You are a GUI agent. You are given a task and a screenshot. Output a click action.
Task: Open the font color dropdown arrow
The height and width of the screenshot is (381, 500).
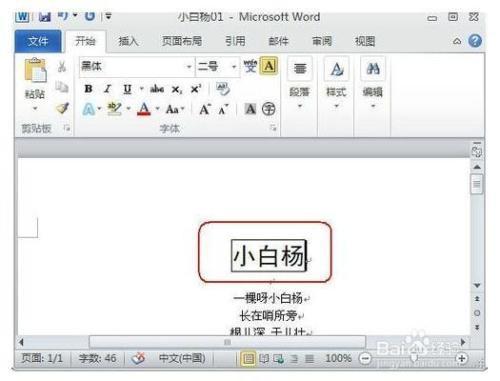(157, 109)
